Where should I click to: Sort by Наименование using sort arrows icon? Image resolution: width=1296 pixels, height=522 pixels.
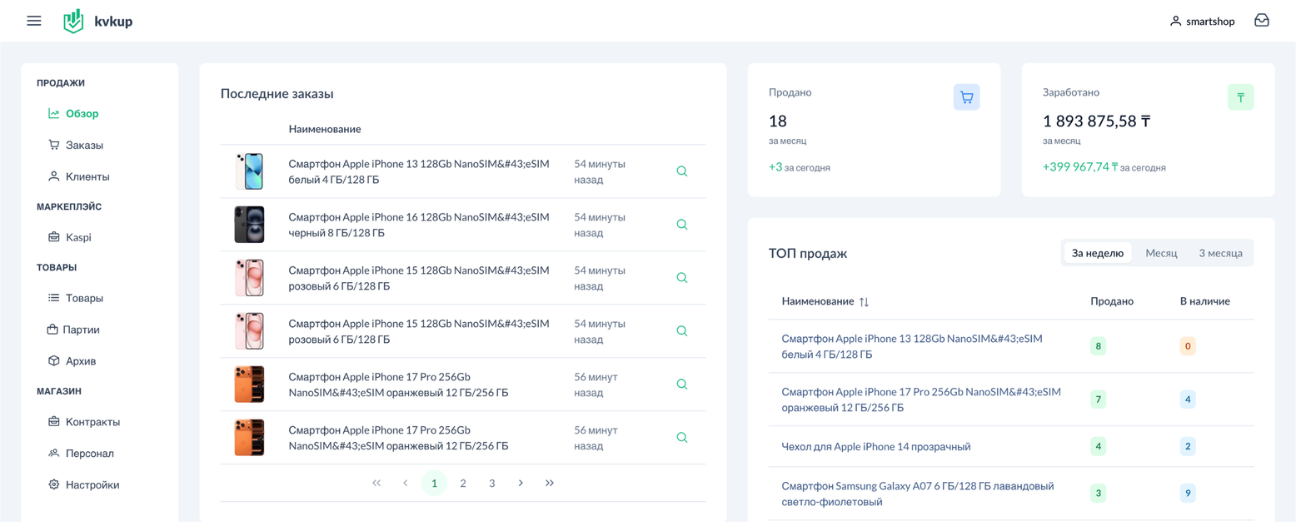[864, 302]
